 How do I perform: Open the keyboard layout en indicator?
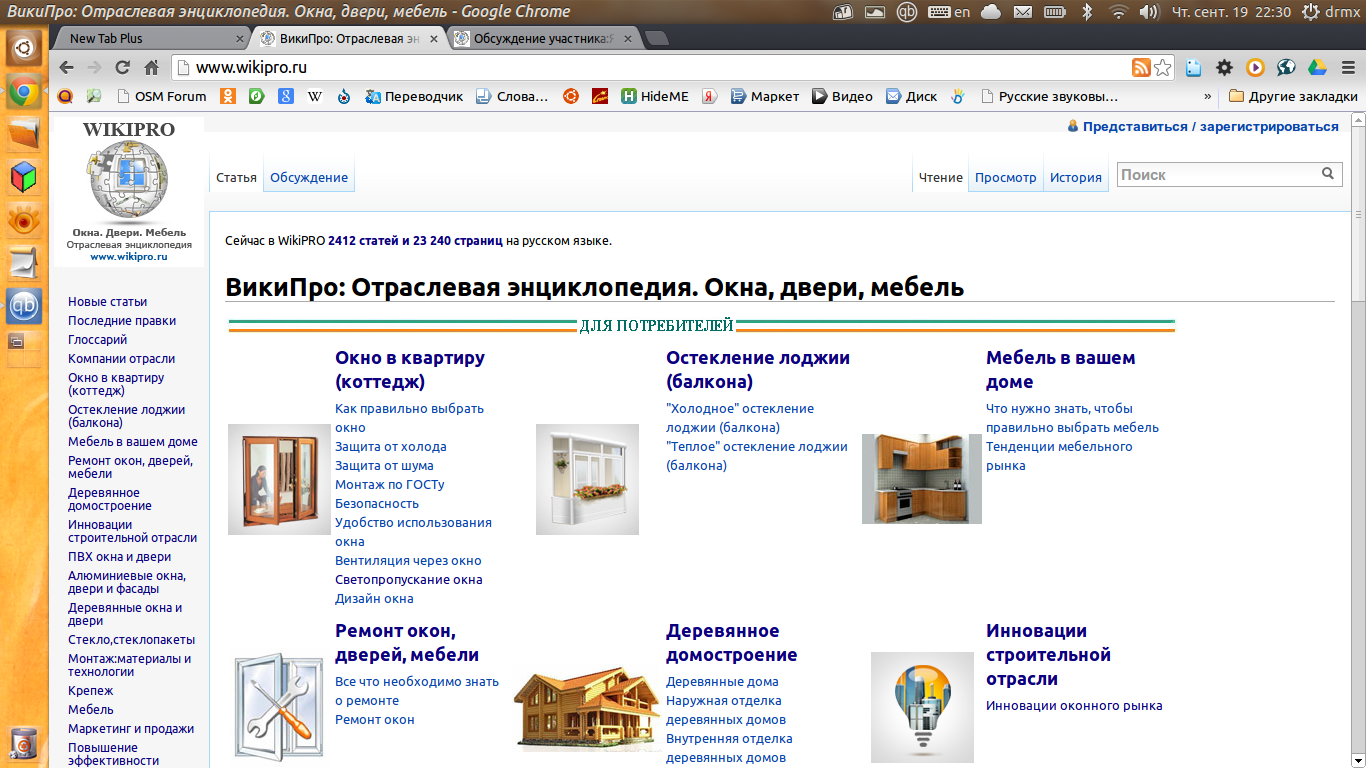point(949,12)
